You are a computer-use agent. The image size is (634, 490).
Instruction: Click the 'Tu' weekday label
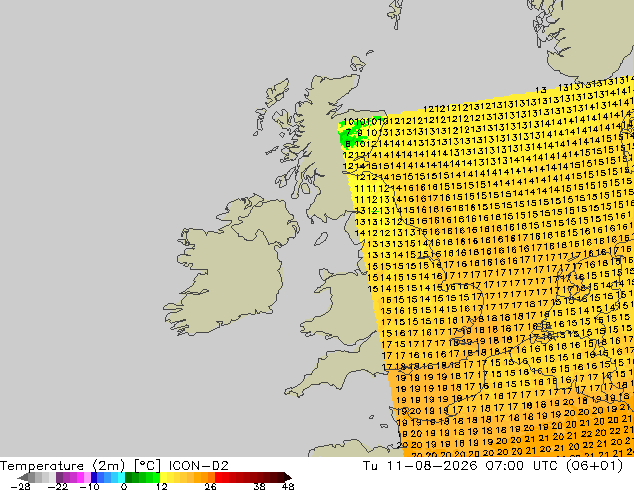tap(370, 466)
